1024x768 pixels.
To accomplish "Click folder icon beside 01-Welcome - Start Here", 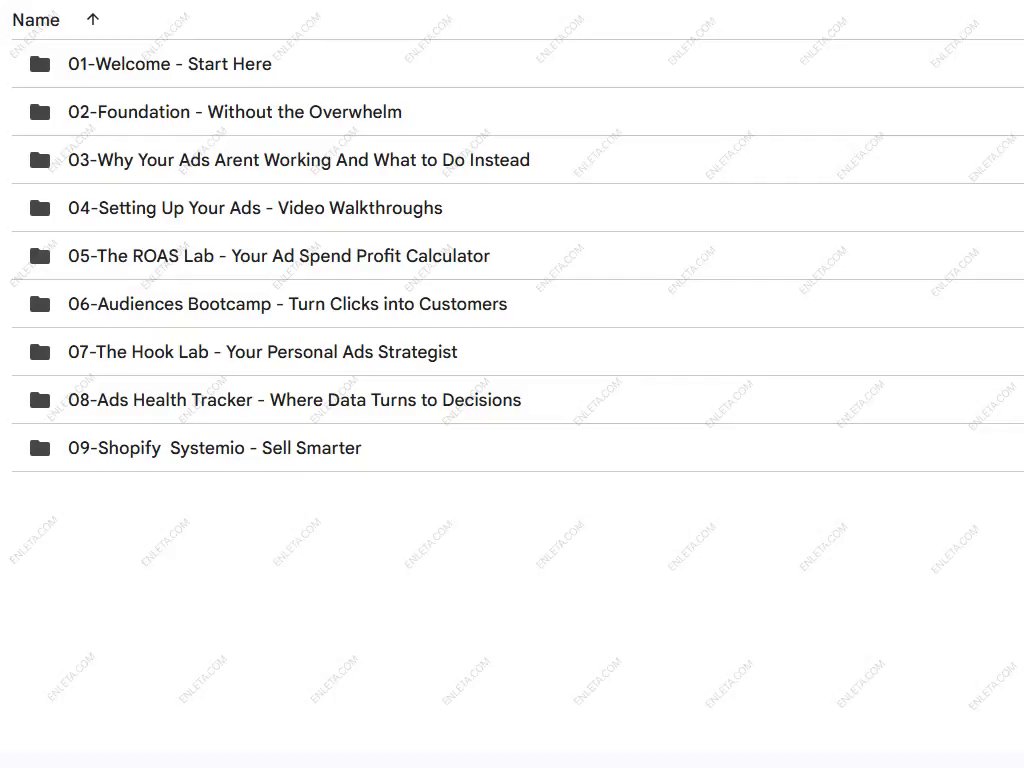I will click(40, 64).
